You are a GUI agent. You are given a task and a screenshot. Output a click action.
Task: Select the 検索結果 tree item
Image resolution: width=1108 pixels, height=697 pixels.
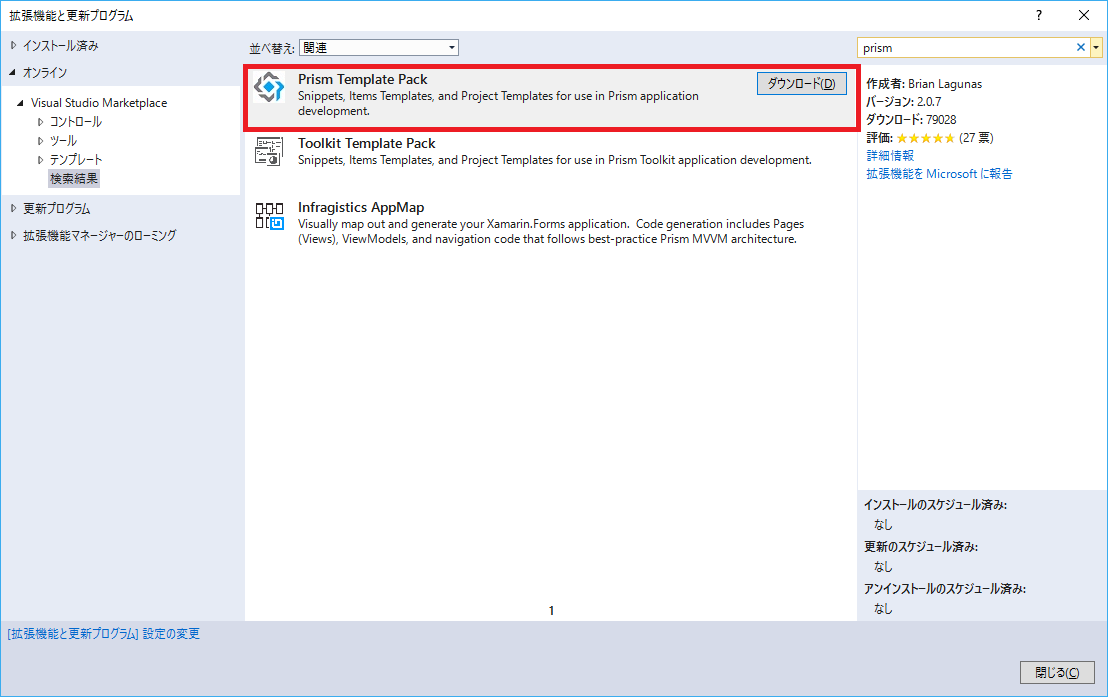tap(74, 178)
